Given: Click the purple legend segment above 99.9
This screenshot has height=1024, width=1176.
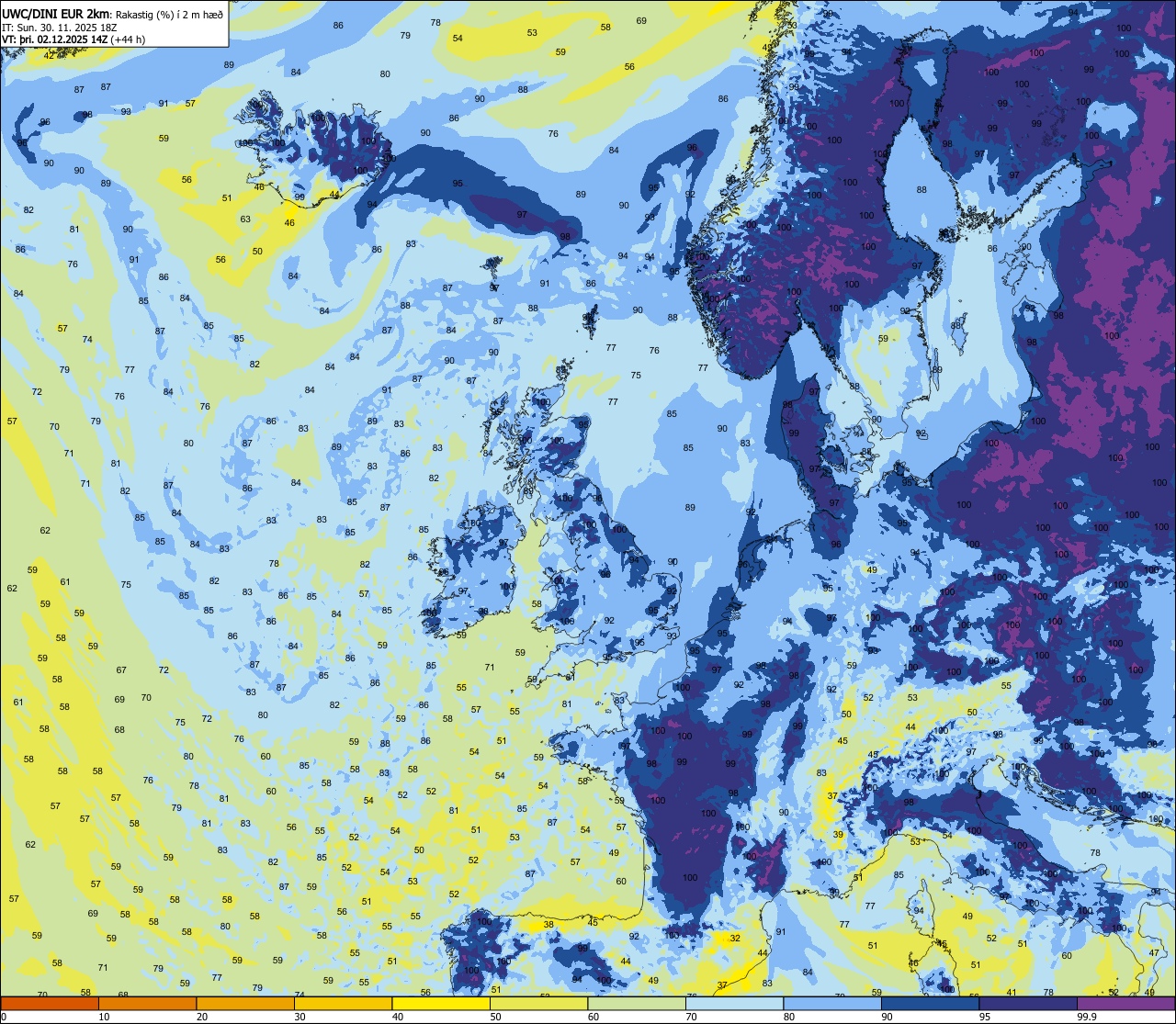Looking at the screenshot, I should tap(1125, 1003).
